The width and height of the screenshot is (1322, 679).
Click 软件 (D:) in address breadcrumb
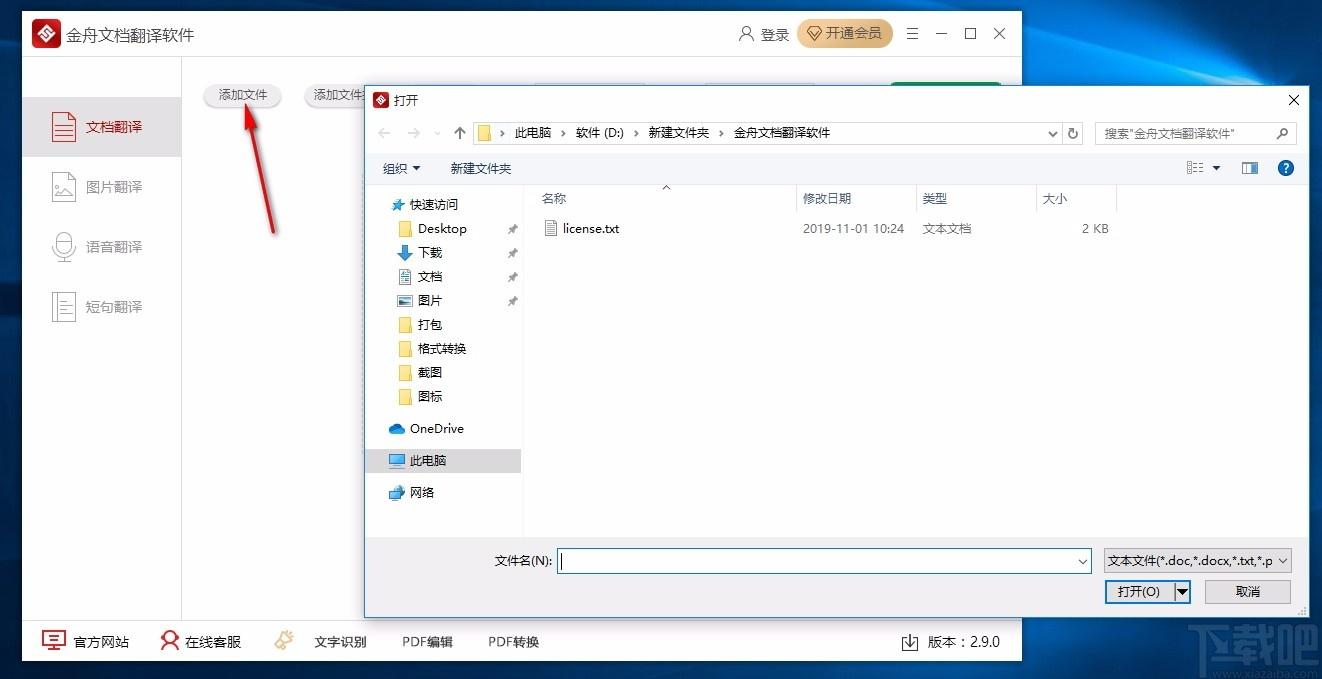[600, 133]
